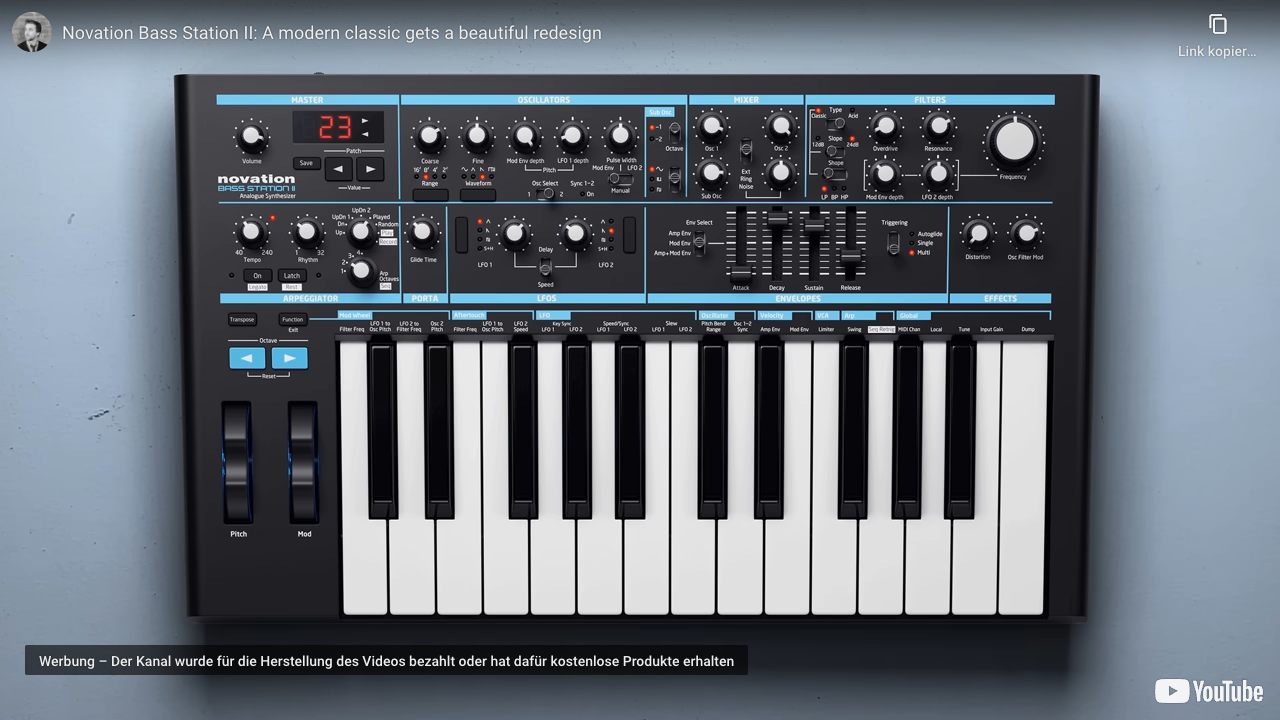Click the filter Overdrive knob
This screenshot has height=720, width=1280.
(885, 127)
